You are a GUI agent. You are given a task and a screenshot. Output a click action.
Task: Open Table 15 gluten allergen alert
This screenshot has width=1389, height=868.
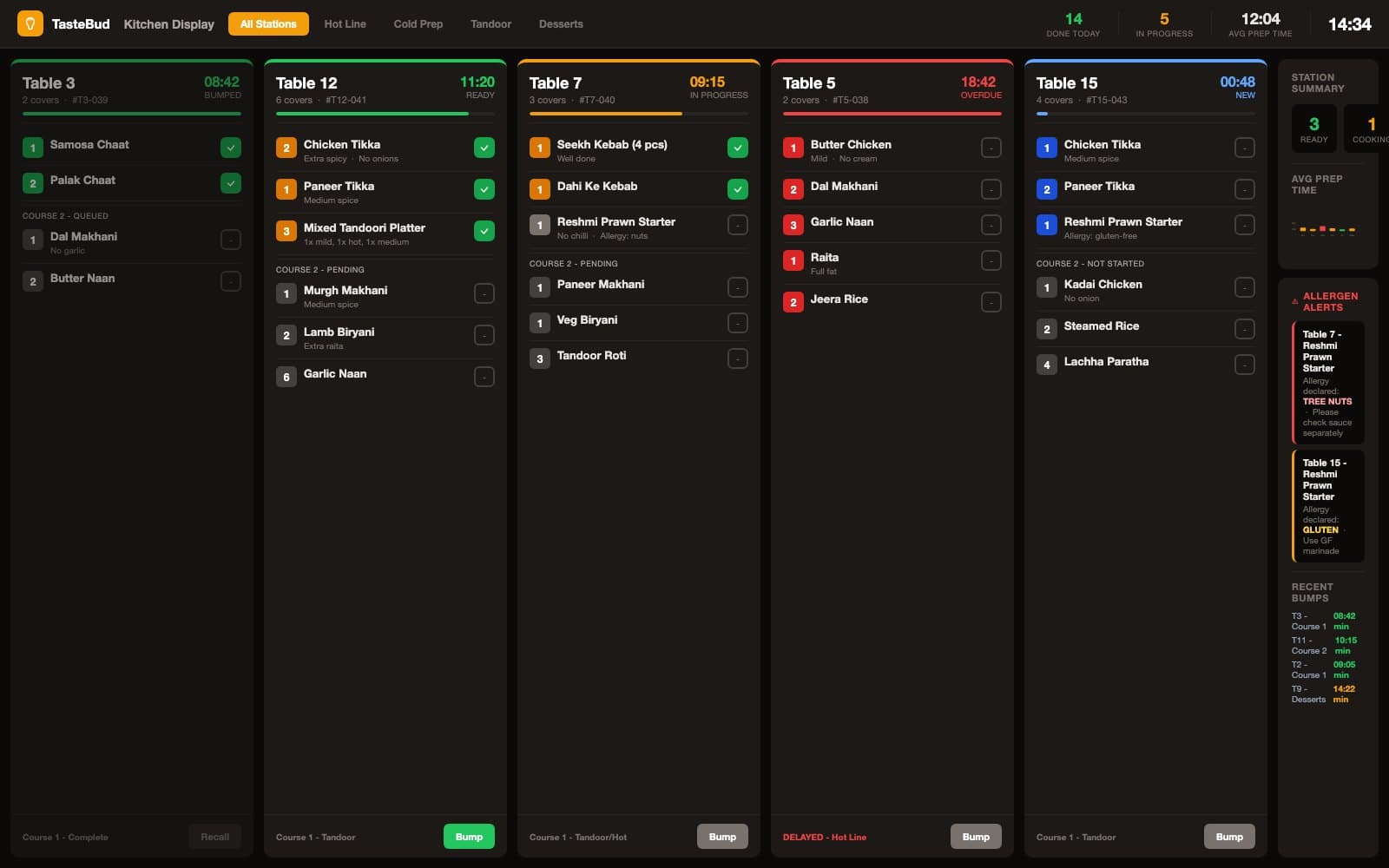[1328, 505]
